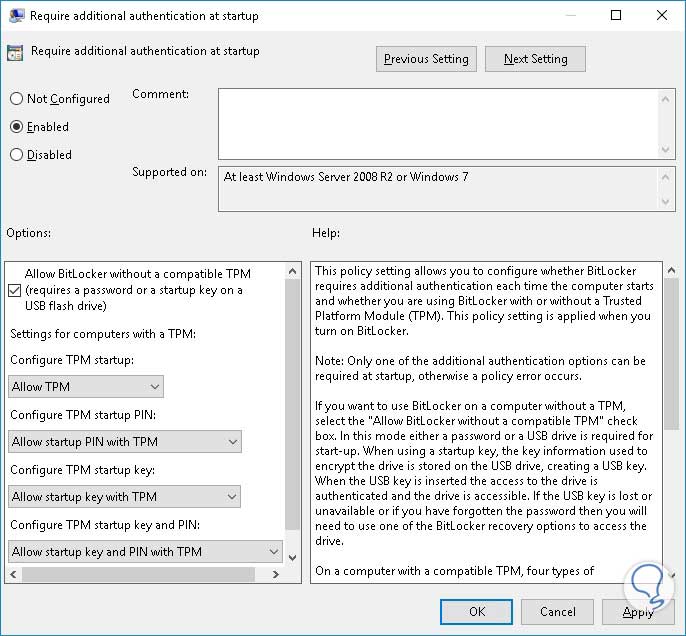Go to Next Setting
Screen dimensions: 686x636
point(536,59)
